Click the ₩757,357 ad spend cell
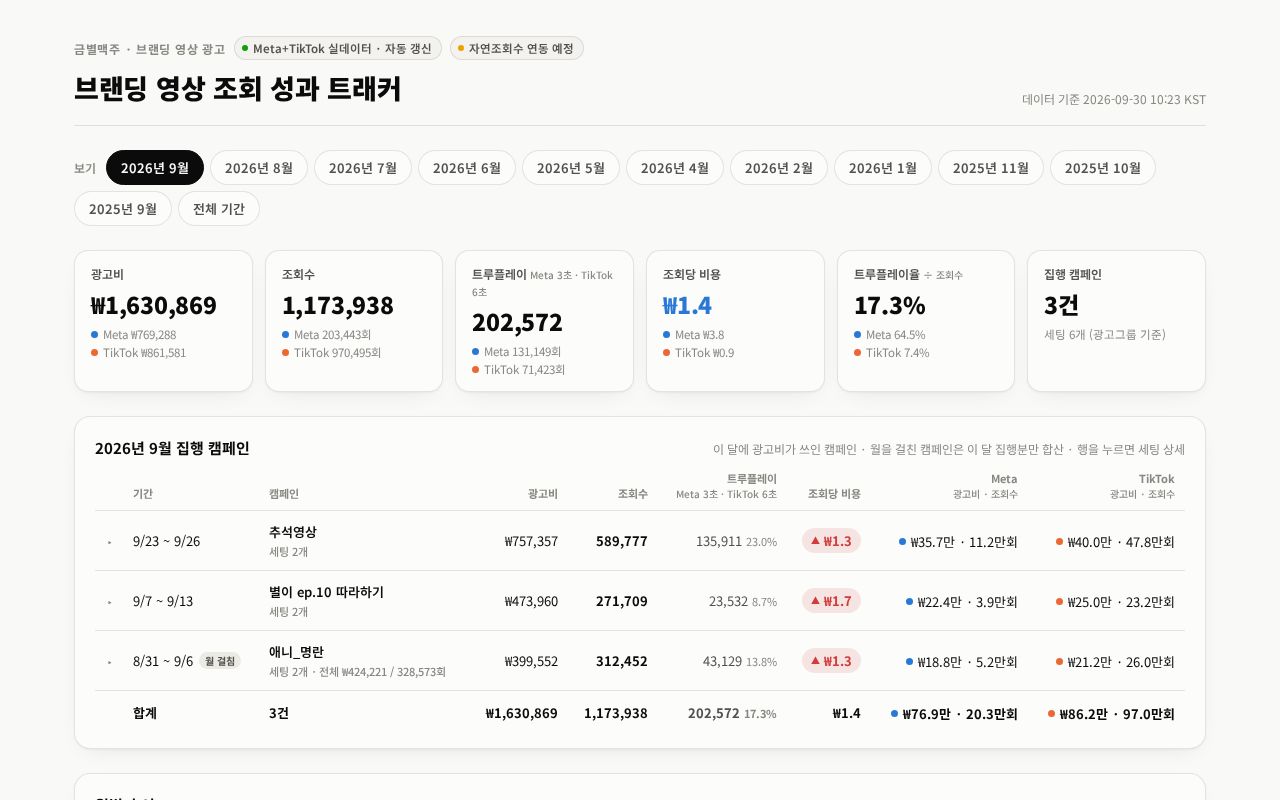1280x800 pixels. coord(531,541)
